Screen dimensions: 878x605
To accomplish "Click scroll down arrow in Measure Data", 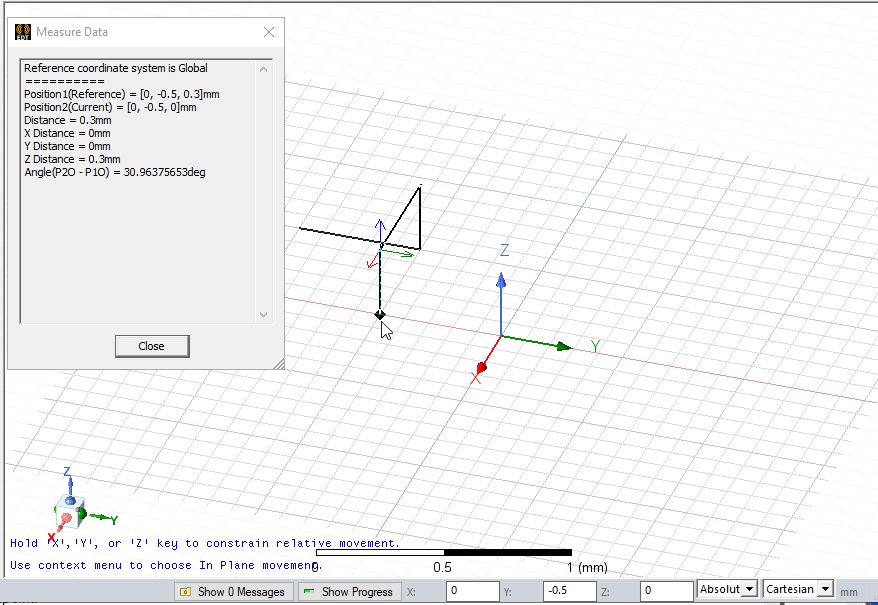I will (263, 315).
